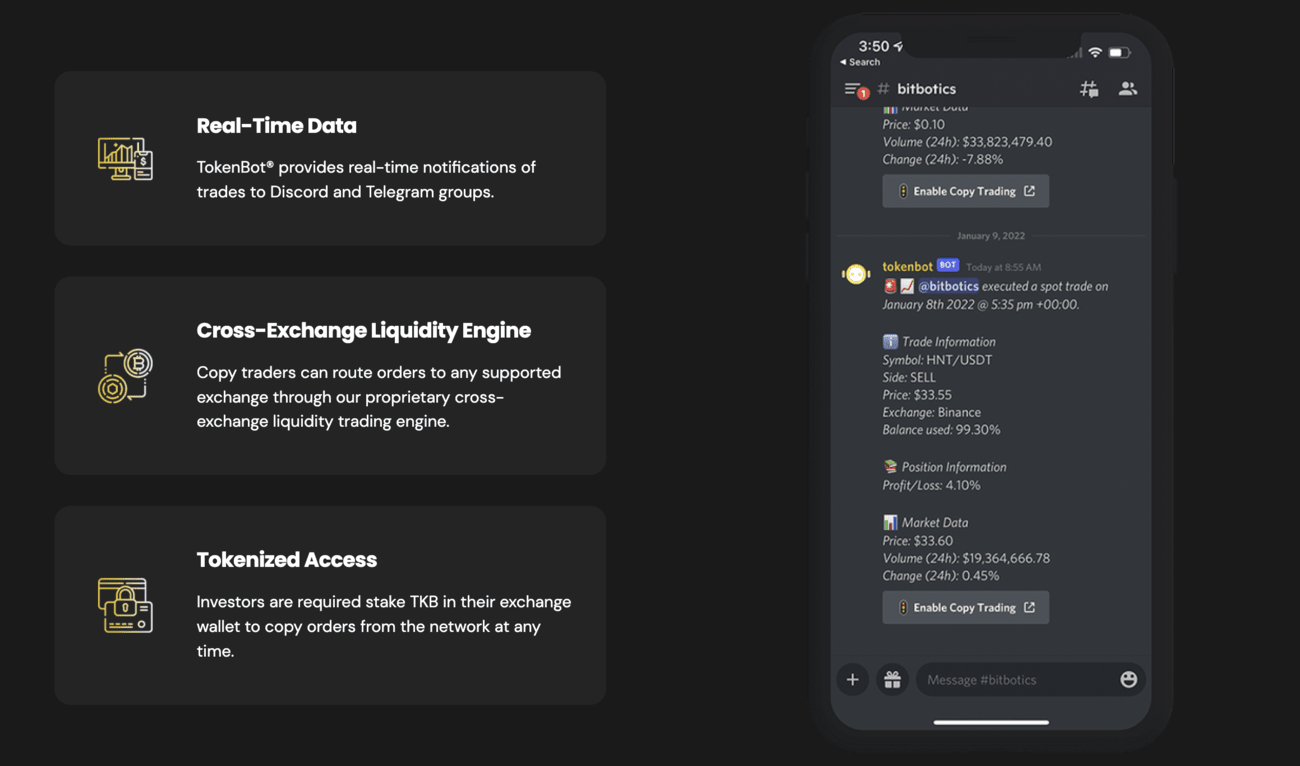1300x766 pixels.
Task: Click the January 9, 2022 date divider label
Action: click(990, 236)
